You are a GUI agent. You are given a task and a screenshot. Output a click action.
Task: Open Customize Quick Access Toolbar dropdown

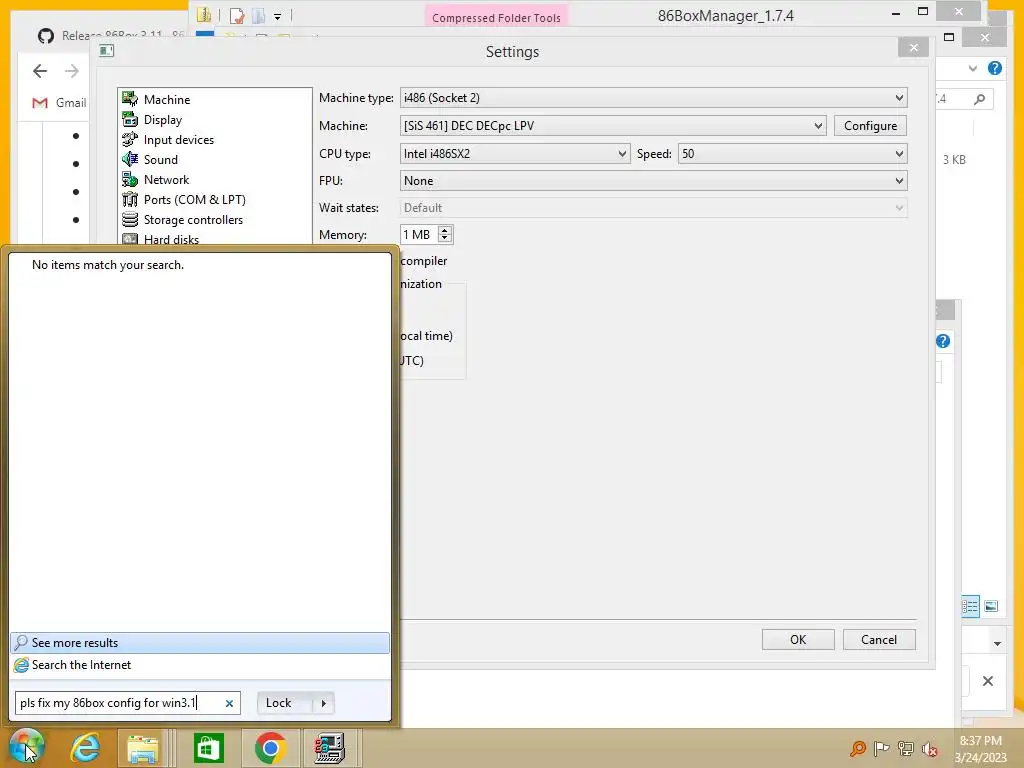click(x=278, y=16)
